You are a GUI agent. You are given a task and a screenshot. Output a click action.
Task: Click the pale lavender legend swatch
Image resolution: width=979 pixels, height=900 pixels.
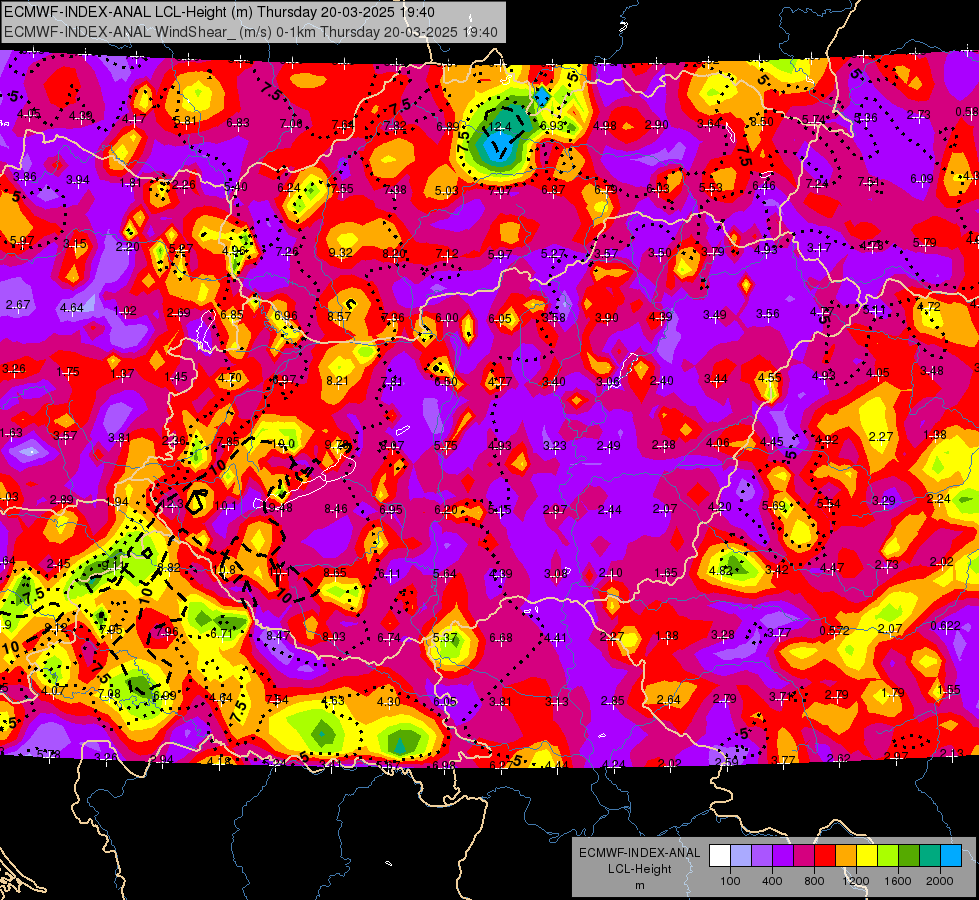(x=741, y=855)
